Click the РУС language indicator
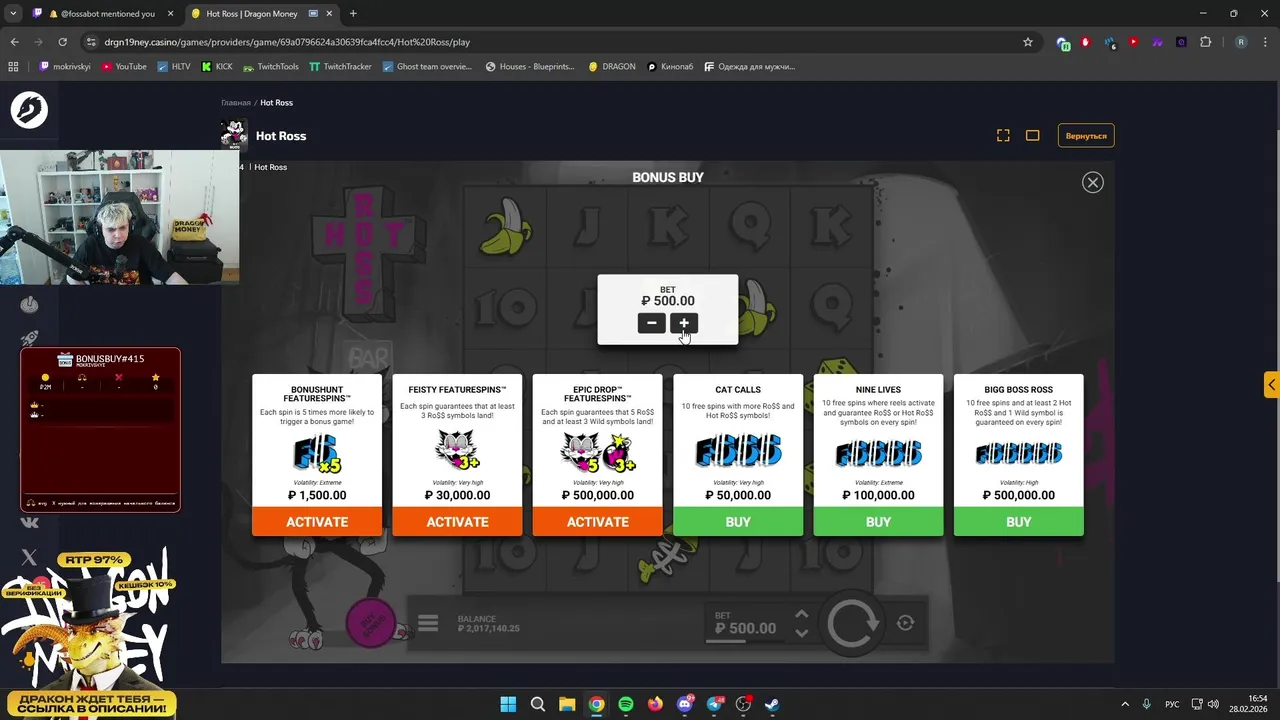 point(1172,704)
